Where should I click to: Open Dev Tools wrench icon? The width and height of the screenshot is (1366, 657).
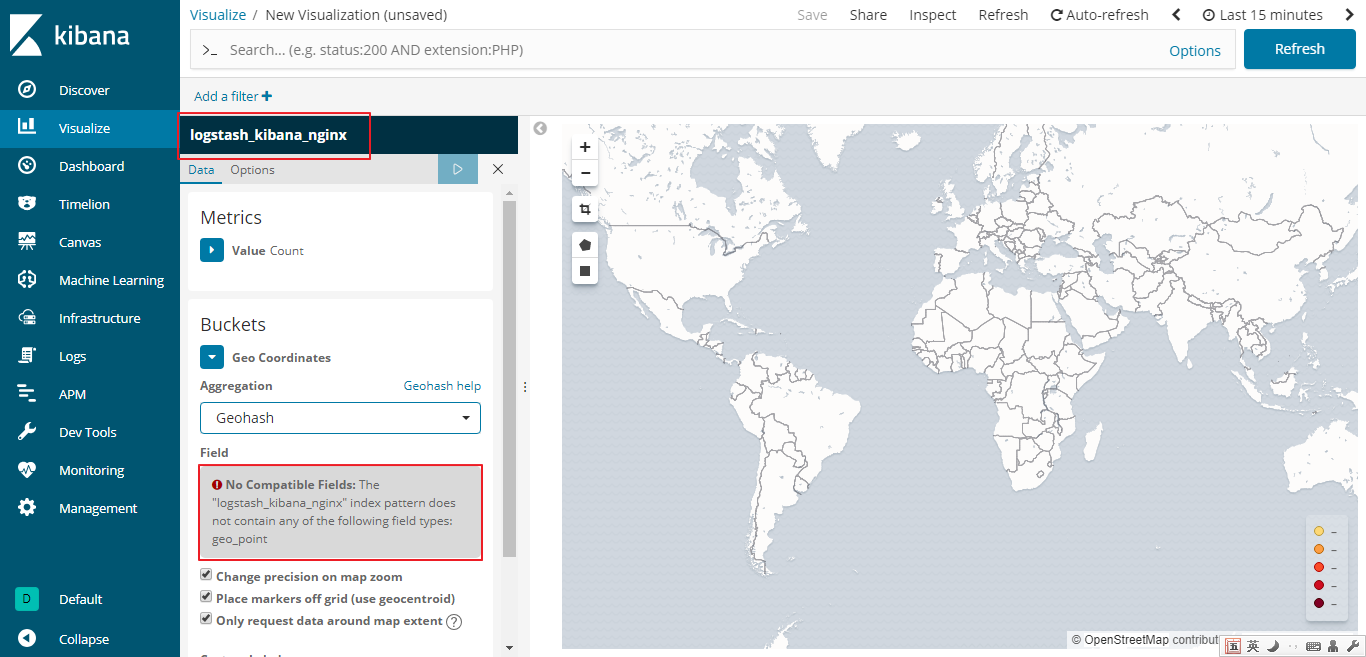click(x=27, y=432)
